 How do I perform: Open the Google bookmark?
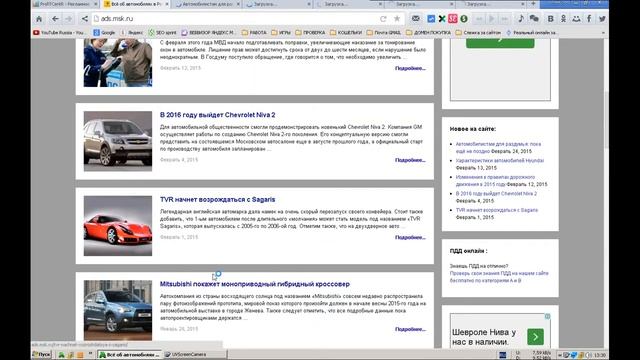[x=104, y=32]
